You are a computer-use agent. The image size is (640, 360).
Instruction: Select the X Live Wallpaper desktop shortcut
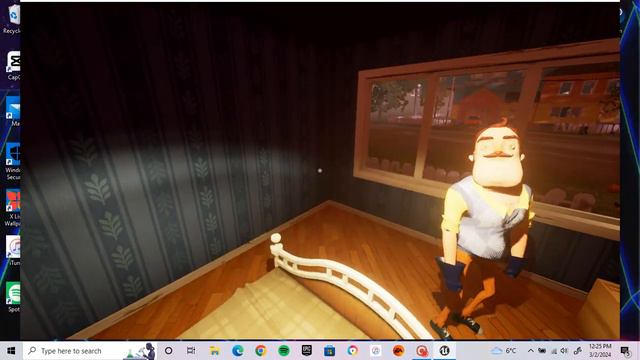(x=13, y=208)
